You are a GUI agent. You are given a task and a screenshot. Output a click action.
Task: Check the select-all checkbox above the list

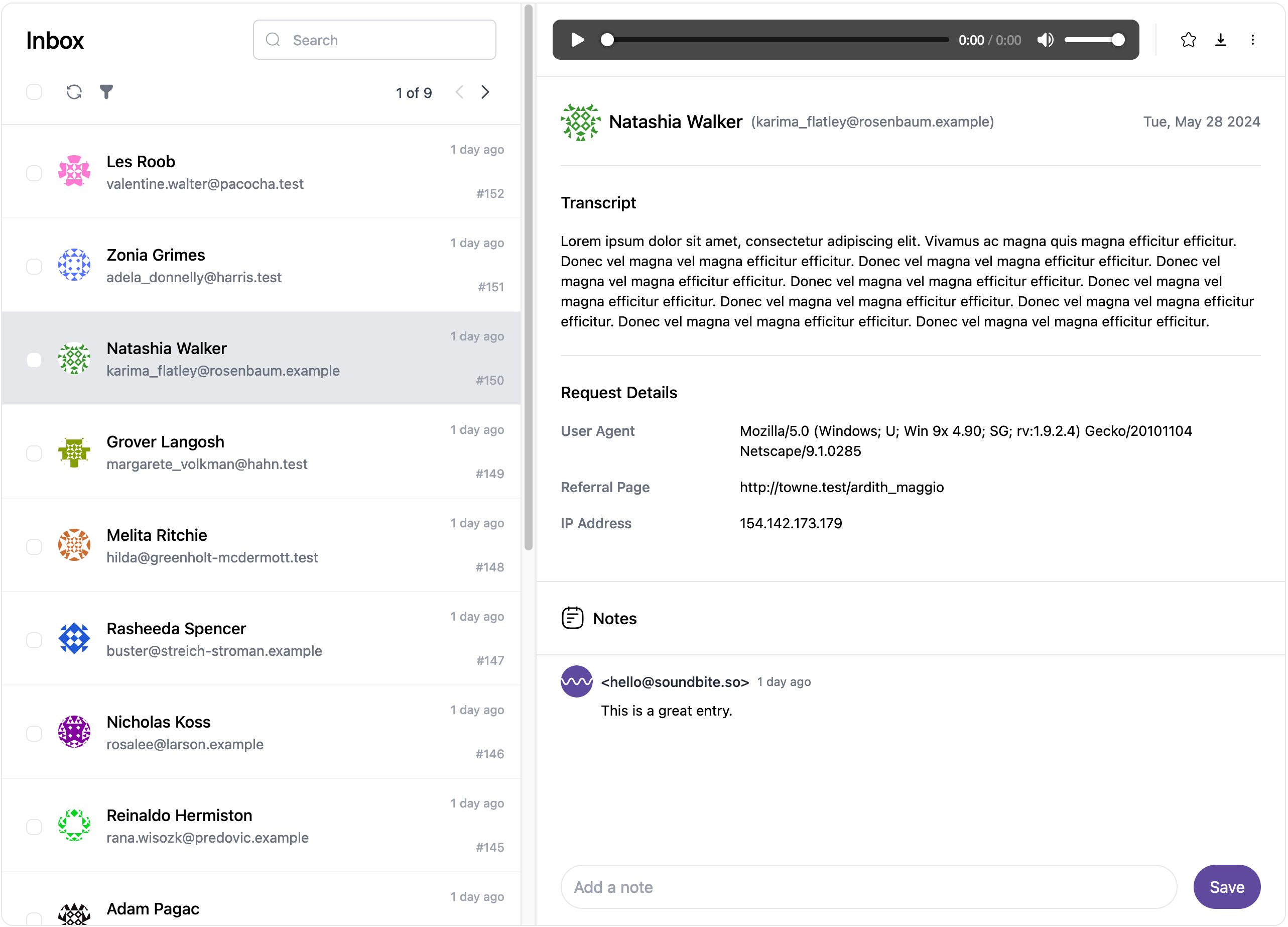tap(34, 91)
